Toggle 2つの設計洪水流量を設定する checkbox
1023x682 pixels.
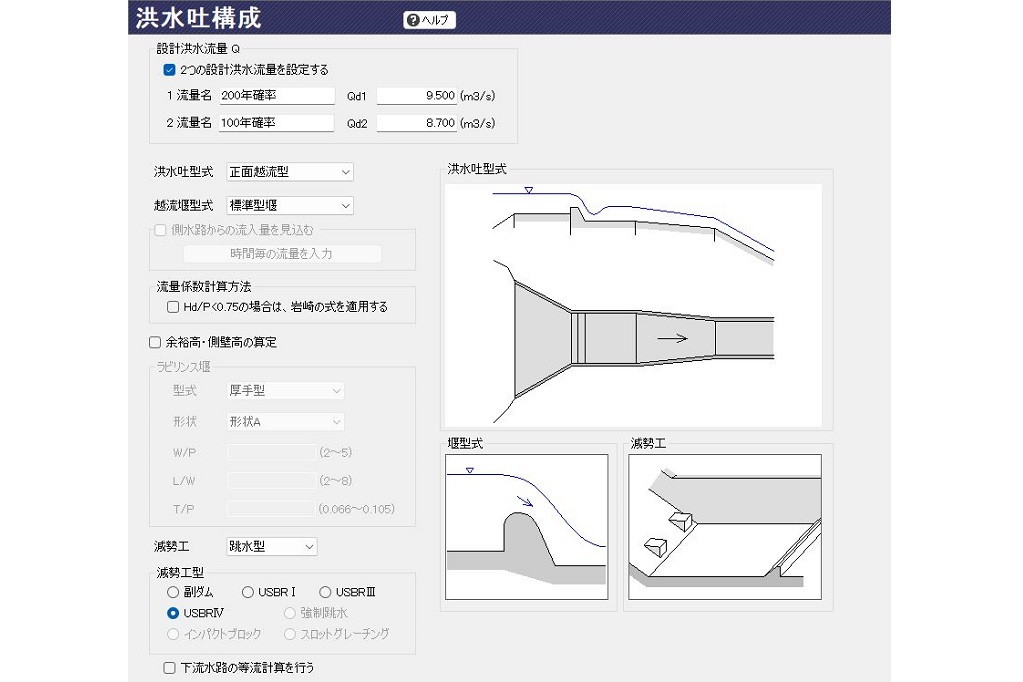[170, 70]
